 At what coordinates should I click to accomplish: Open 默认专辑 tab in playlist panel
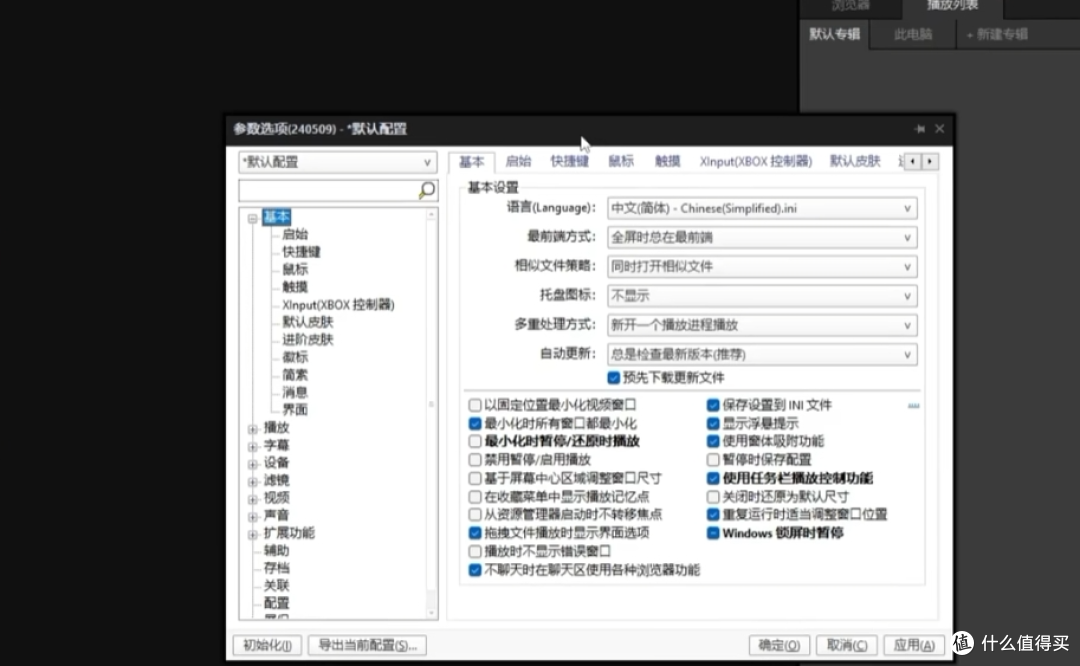[834, 34]
